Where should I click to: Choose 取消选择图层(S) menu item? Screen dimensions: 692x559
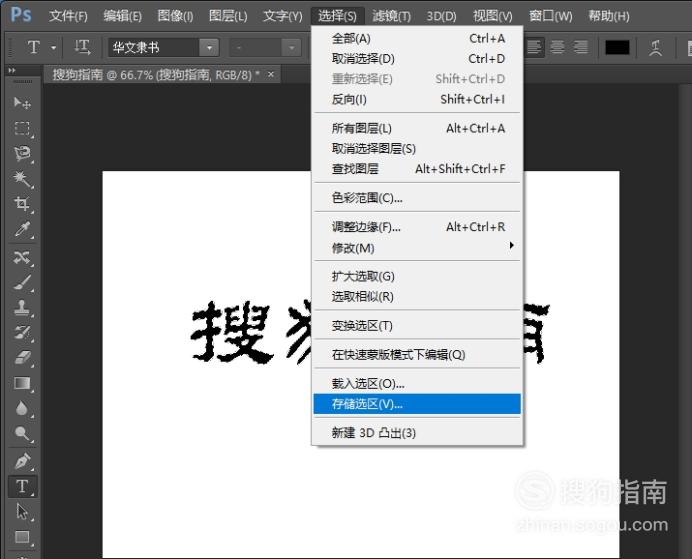tap(417, 149)
